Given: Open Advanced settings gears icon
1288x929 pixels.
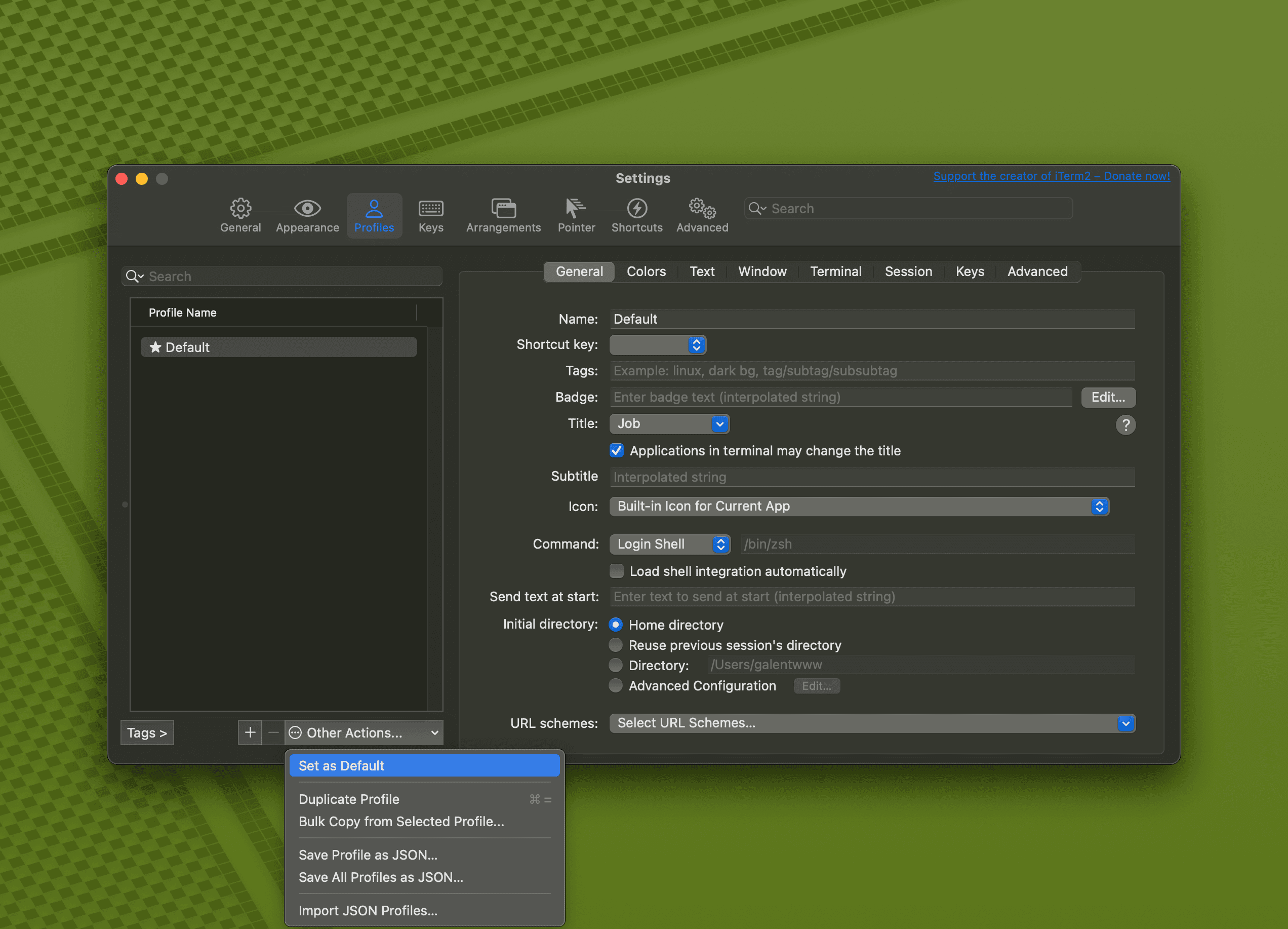Looking at the screenshot, I should pyautogui.click(x=702, y=209).
